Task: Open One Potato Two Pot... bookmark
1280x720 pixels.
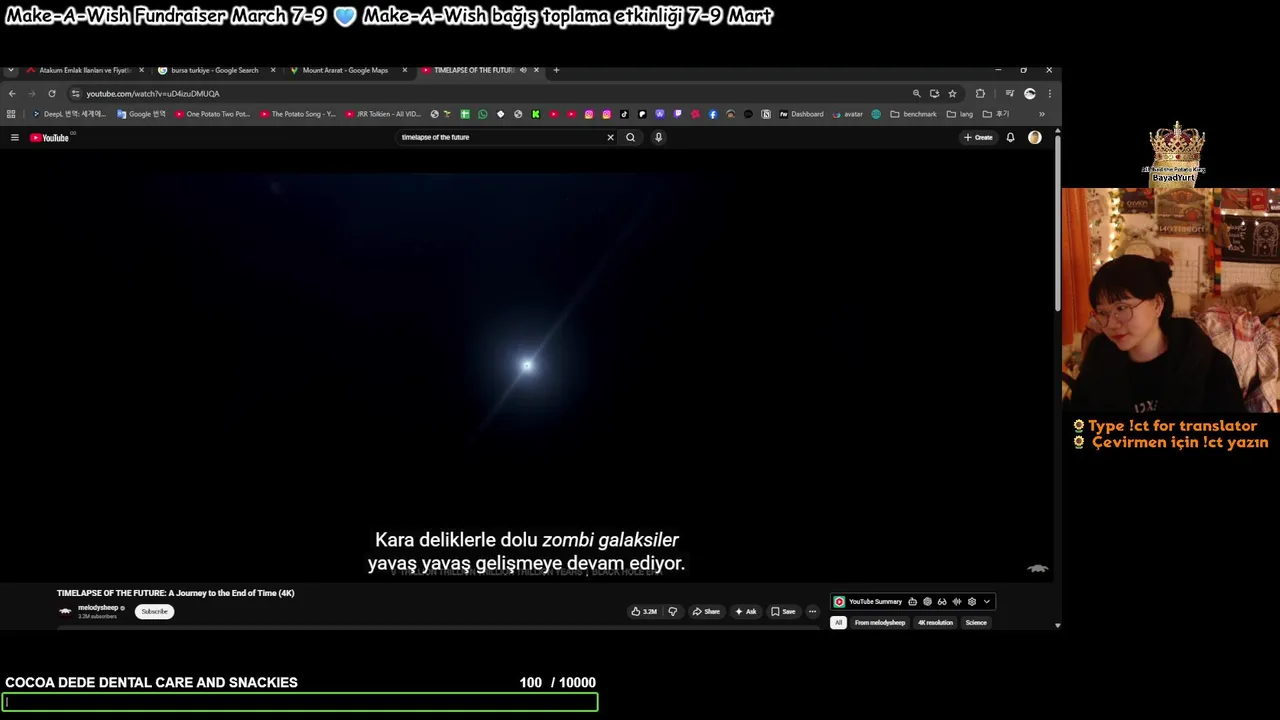Action: tap(212, 114)
